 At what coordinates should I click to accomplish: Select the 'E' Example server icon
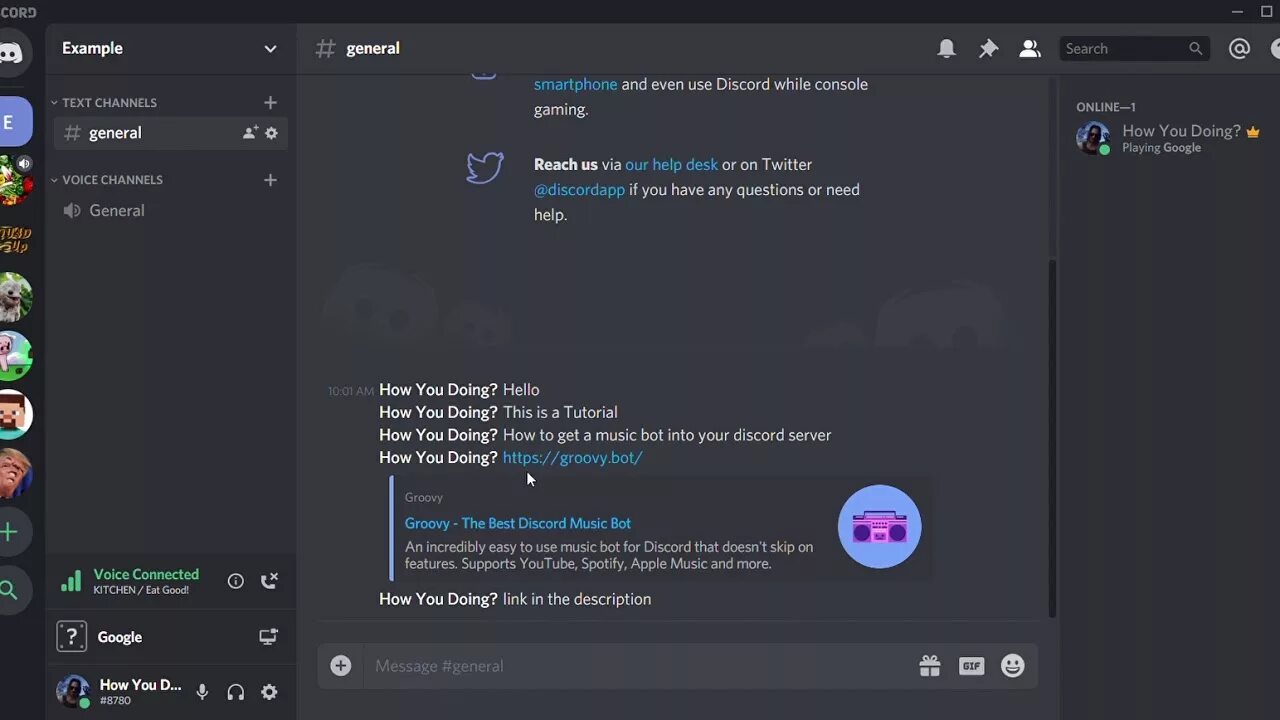pos(12,122)
